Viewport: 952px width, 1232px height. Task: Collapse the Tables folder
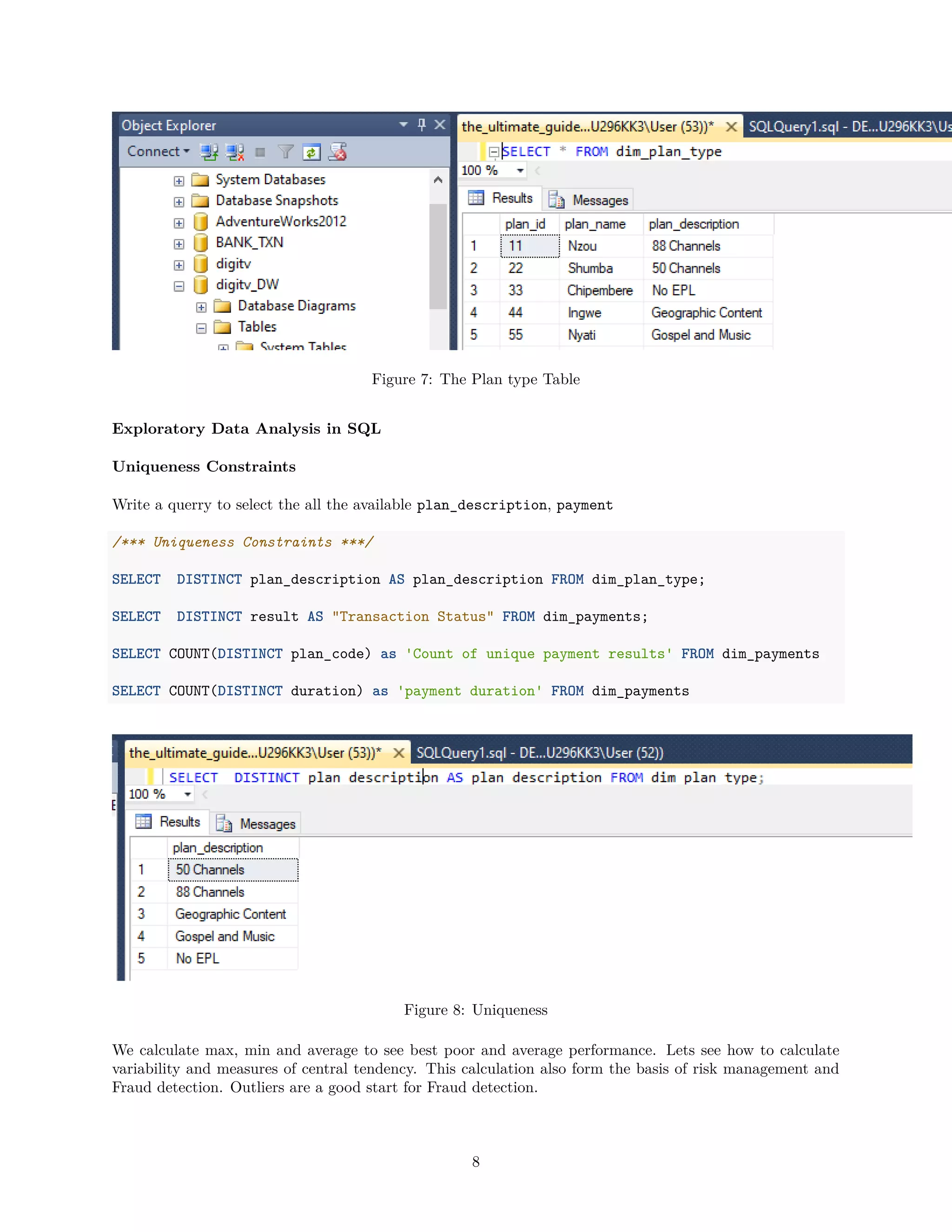201,328
